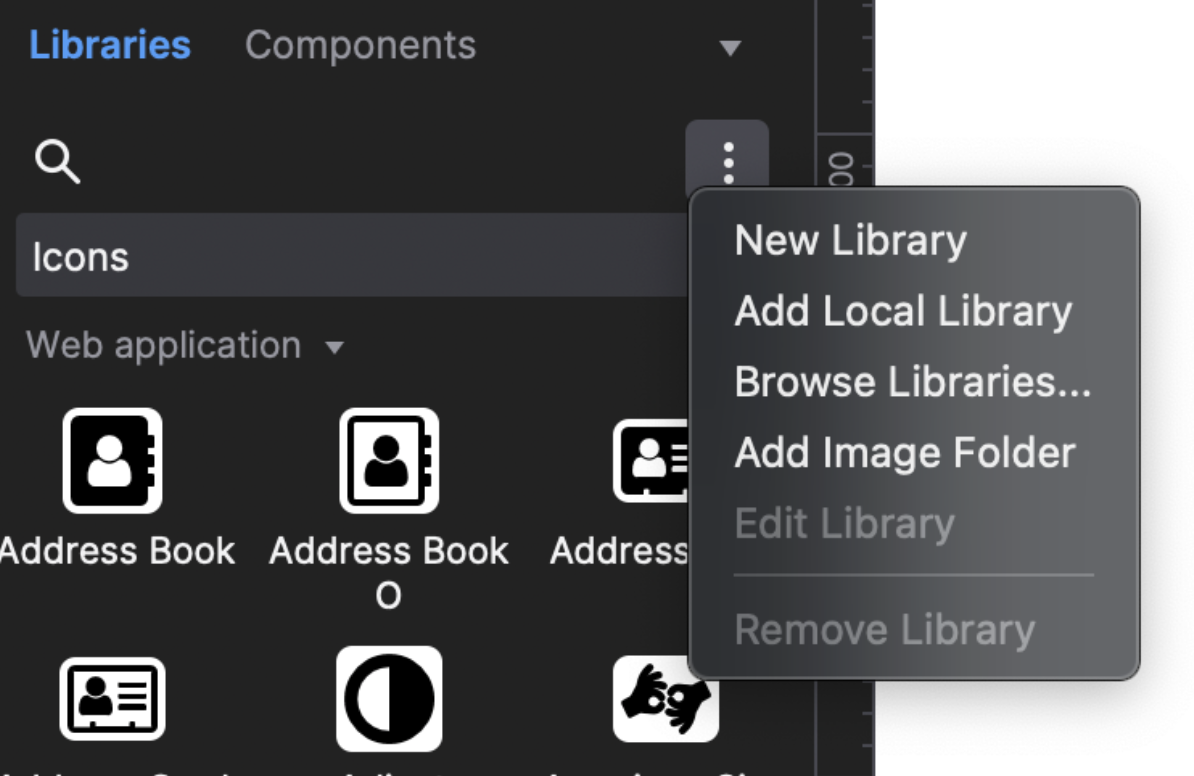Screen dimensions: 1194x776
Task: Pick the American Sign Language hands icon
Action: [x=664, y=697]
